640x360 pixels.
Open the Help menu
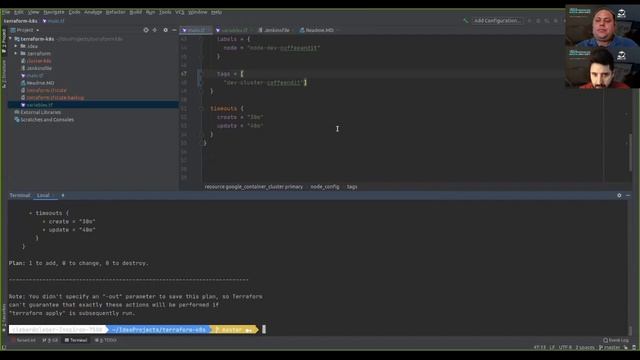click(x=216, y=12)
